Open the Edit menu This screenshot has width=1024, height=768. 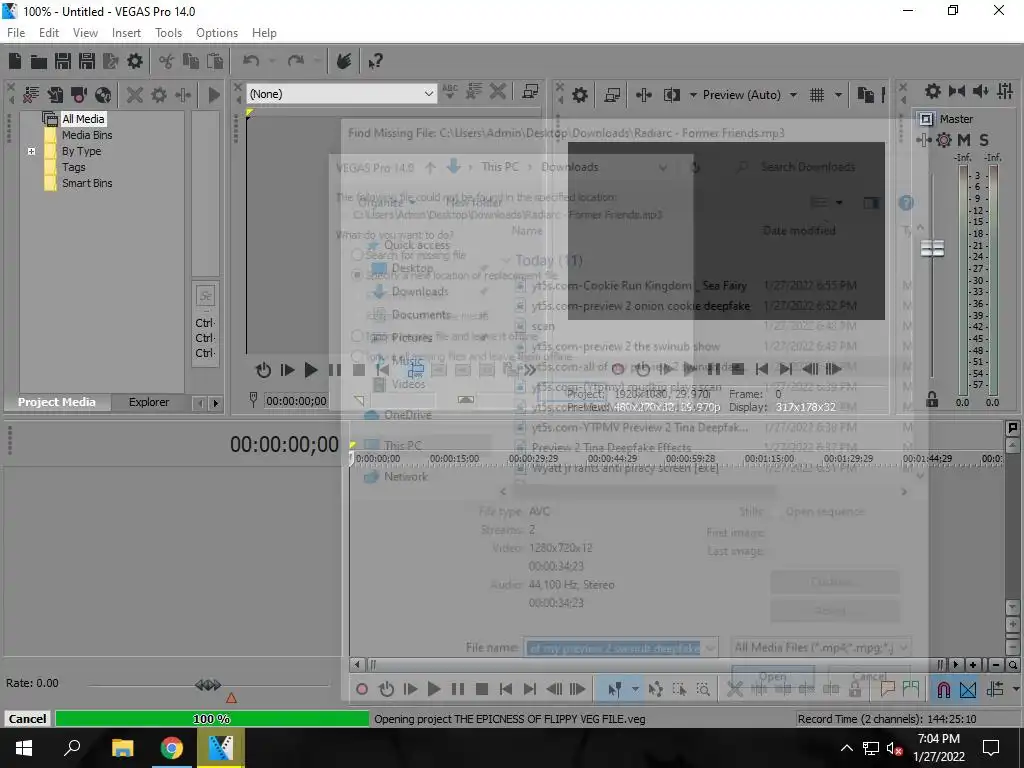(49, 33)
